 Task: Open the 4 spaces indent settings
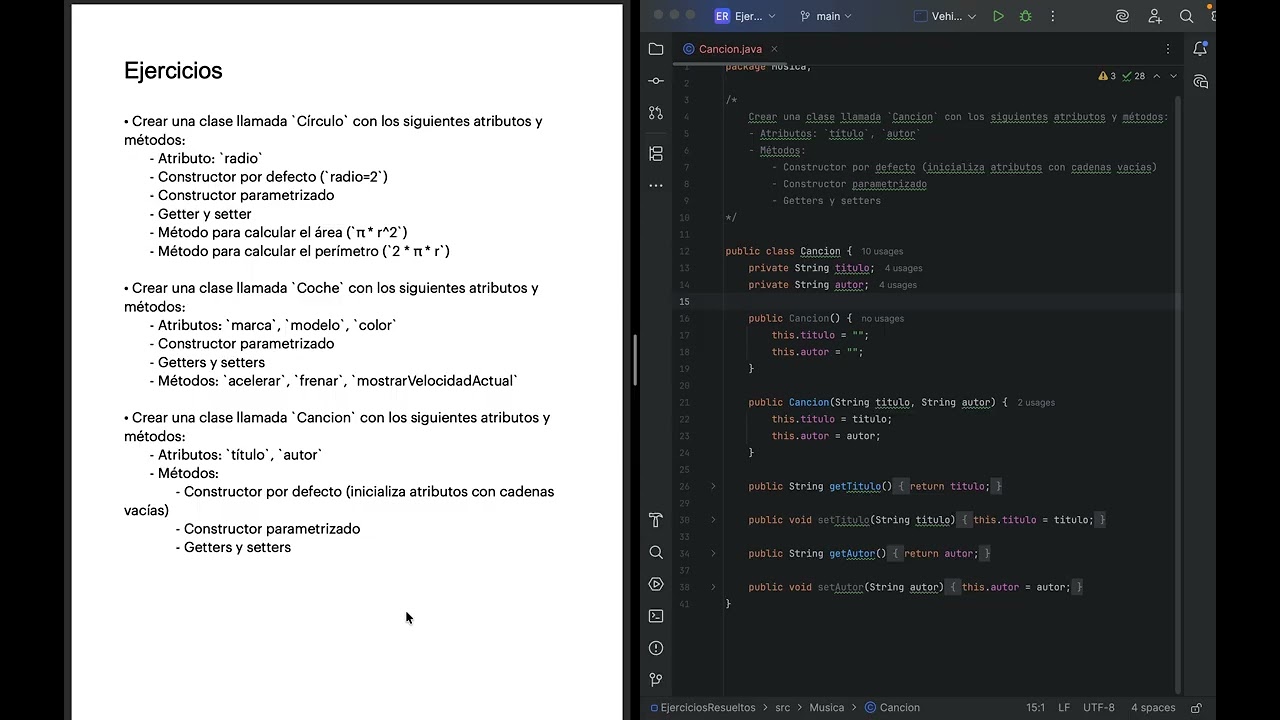tap(1153, 708)
